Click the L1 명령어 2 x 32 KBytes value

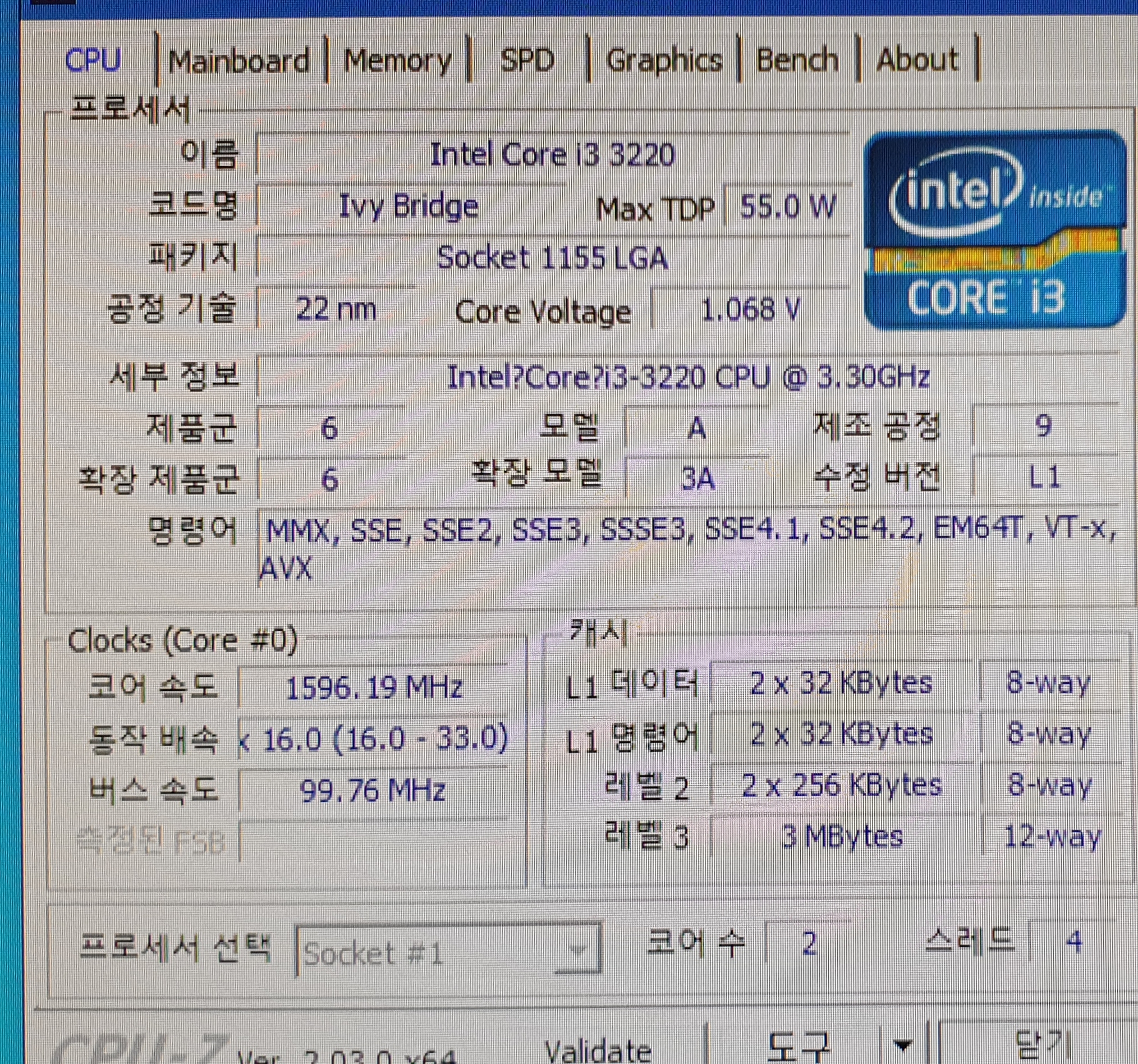click(842, 734)
